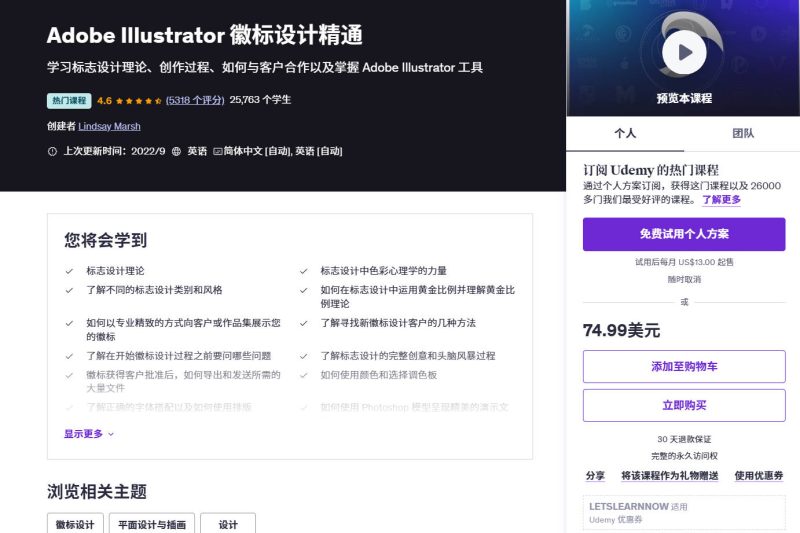This screenshot has height=533, width=800.
Task: Switch to the 团队 tab
Action: (742, 134)
